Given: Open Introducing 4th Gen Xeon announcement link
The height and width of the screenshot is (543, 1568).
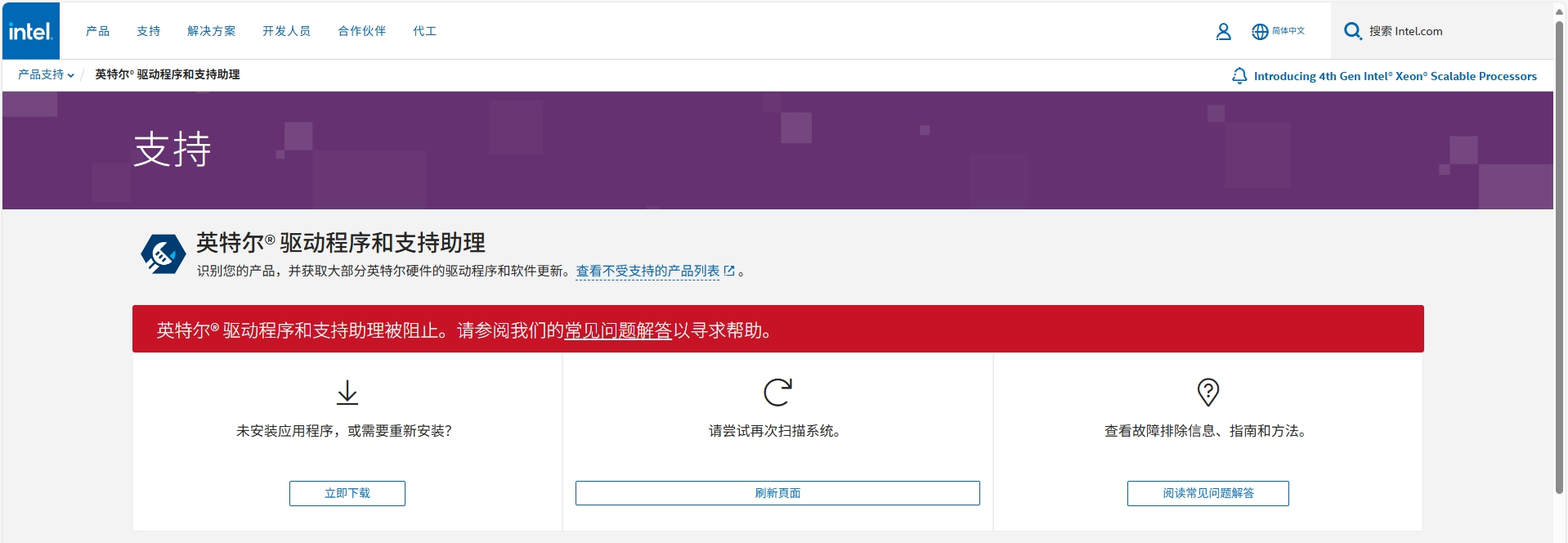Looking at the screenshot, I should [1396, 76].
